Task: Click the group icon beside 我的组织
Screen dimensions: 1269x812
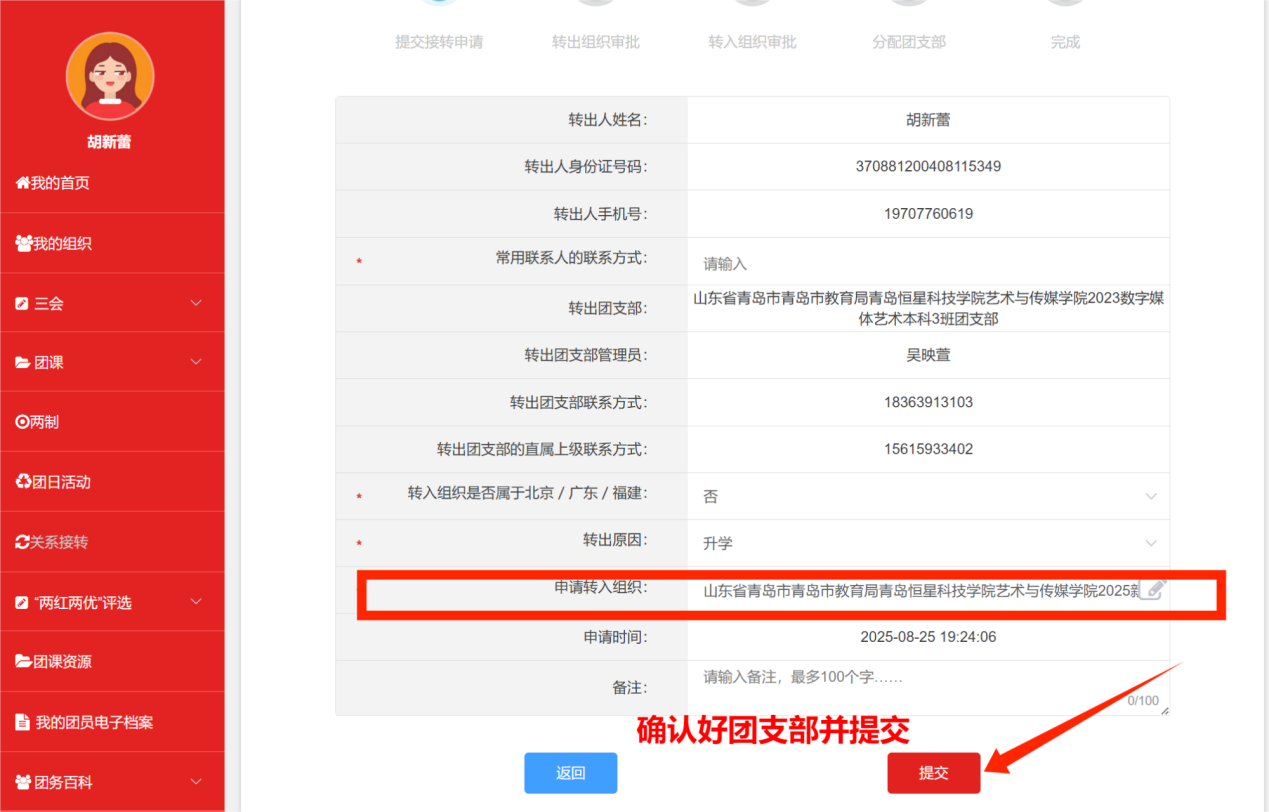Action: [x=23, y=243]
